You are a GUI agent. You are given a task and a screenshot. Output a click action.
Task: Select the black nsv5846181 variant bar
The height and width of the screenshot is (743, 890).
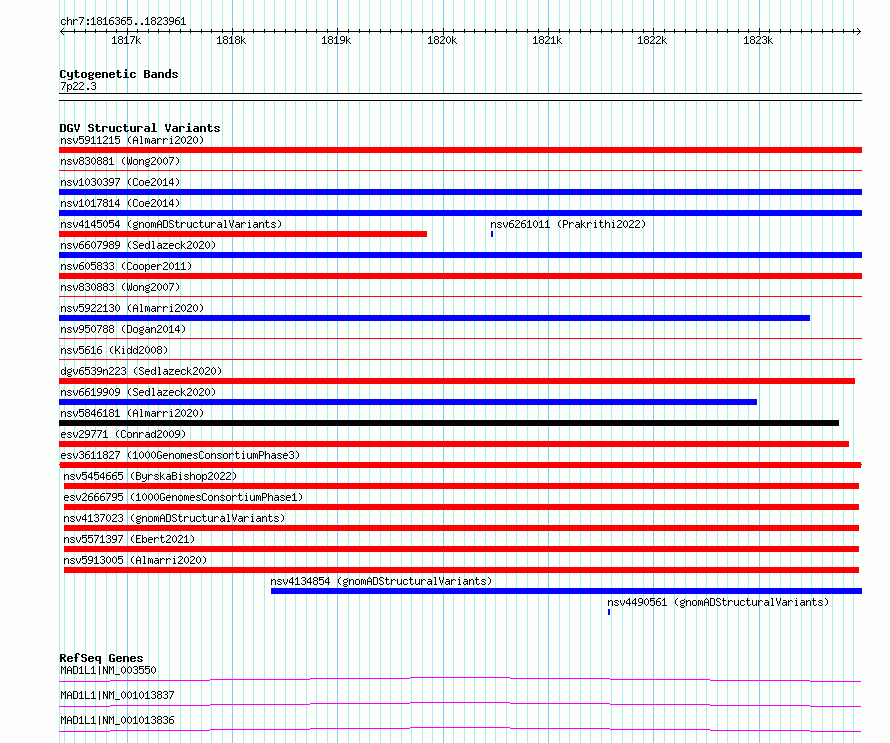[449, 423]
